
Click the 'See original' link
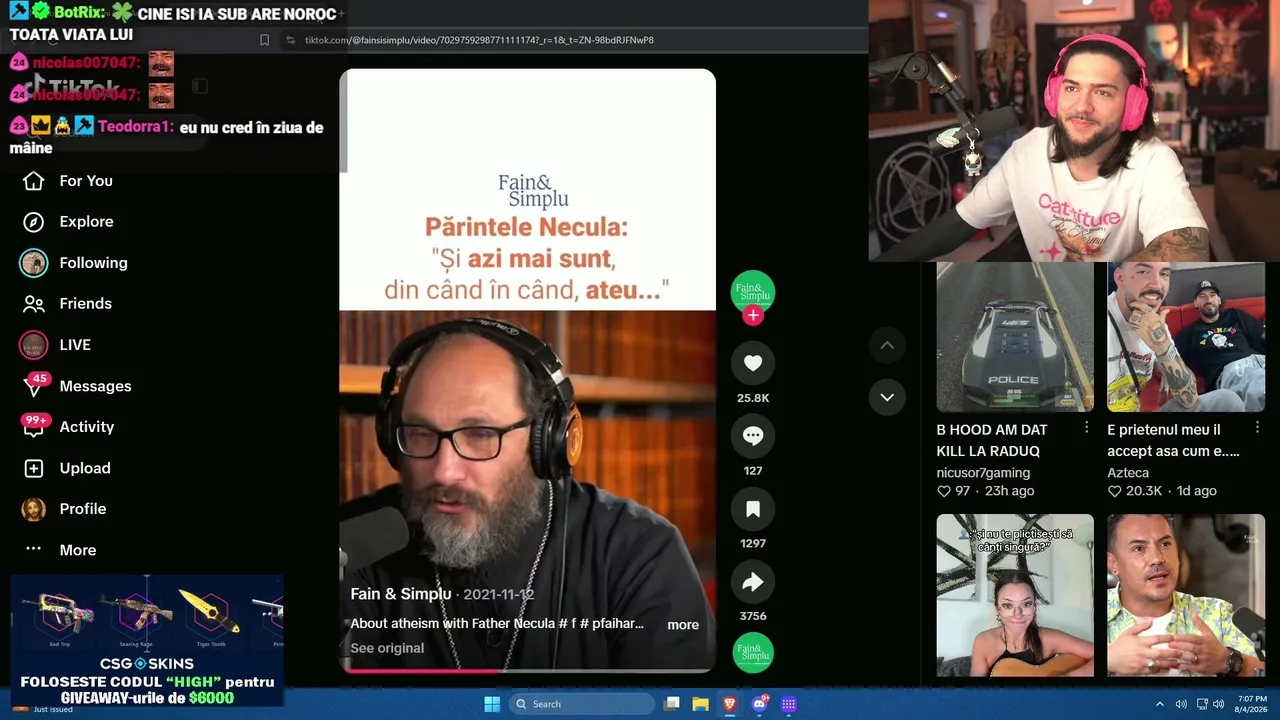387,648
